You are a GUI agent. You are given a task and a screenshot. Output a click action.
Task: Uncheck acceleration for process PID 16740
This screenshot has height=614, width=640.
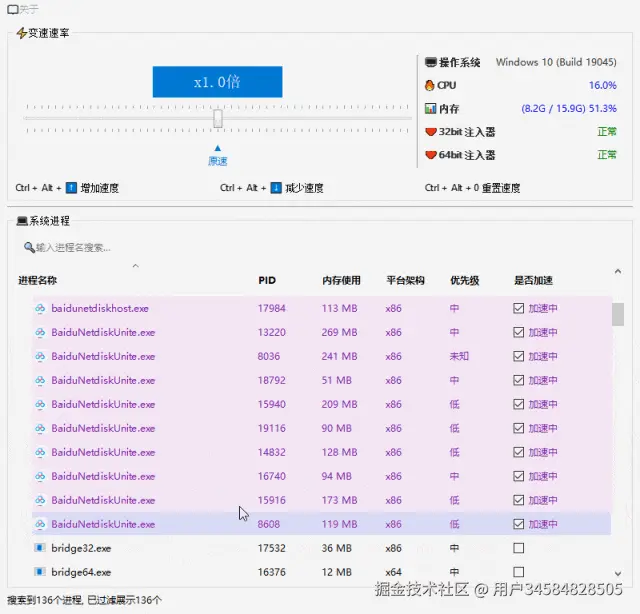click(518, 476)
